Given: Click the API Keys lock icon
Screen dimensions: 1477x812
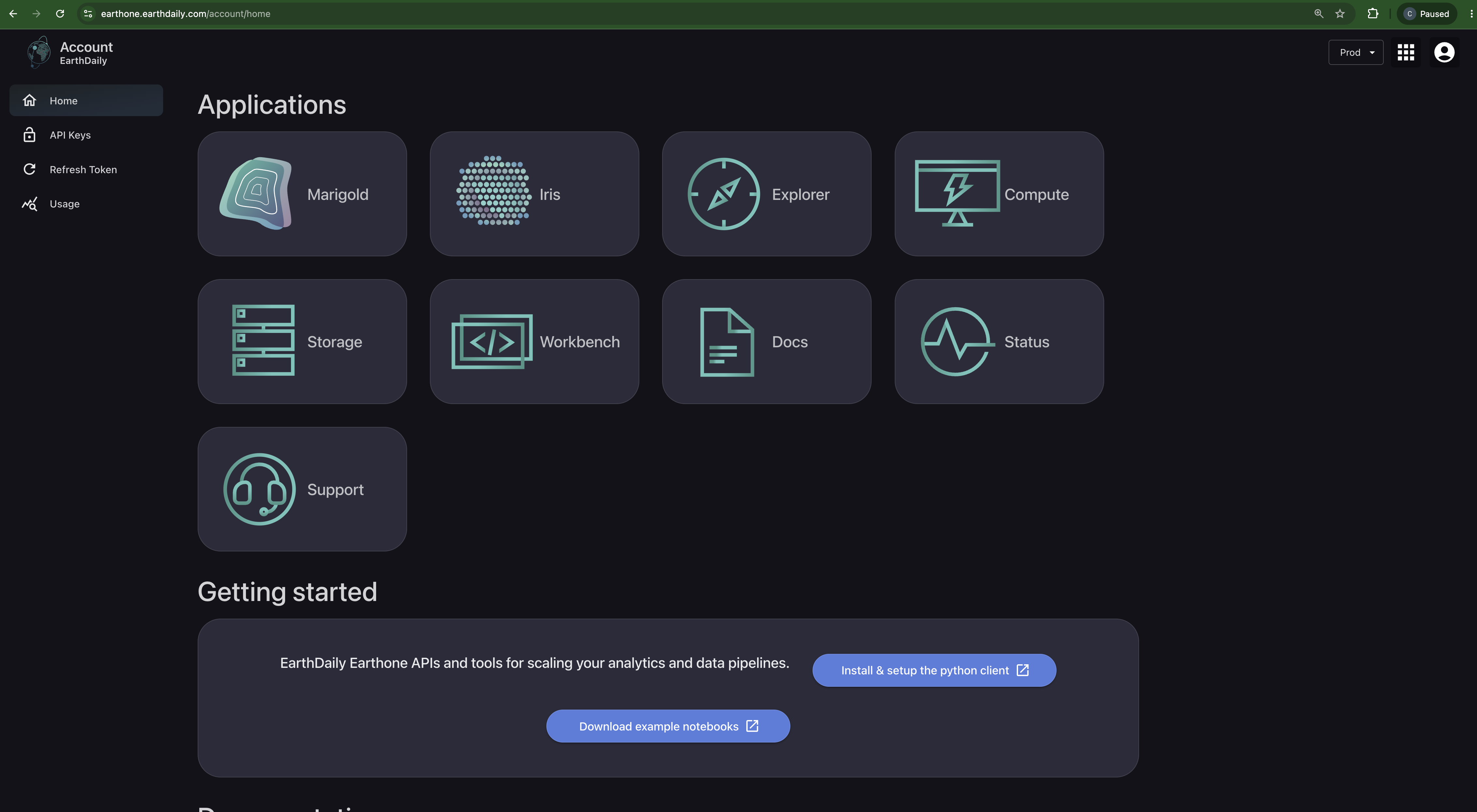Looking at the screenshot, I should tap(29, 135).
